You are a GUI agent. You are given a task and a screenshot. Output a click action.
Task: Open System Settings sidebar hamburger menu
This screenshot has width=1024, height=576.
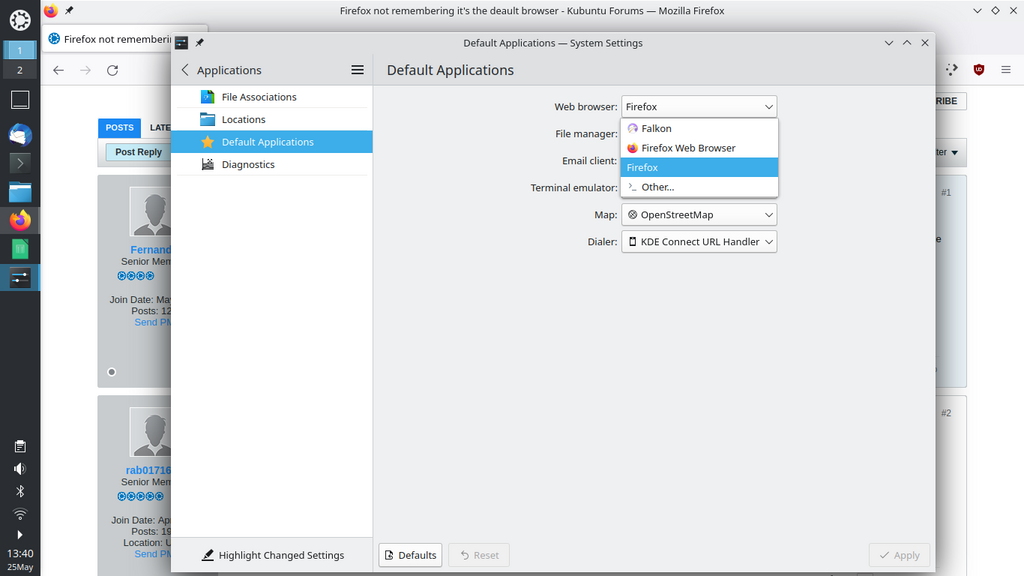(x=357, y=70)
